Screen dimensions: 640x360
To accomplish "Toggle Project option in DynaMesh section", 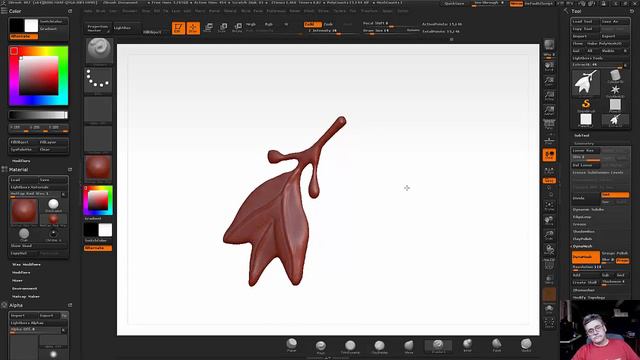I will 622,260.
